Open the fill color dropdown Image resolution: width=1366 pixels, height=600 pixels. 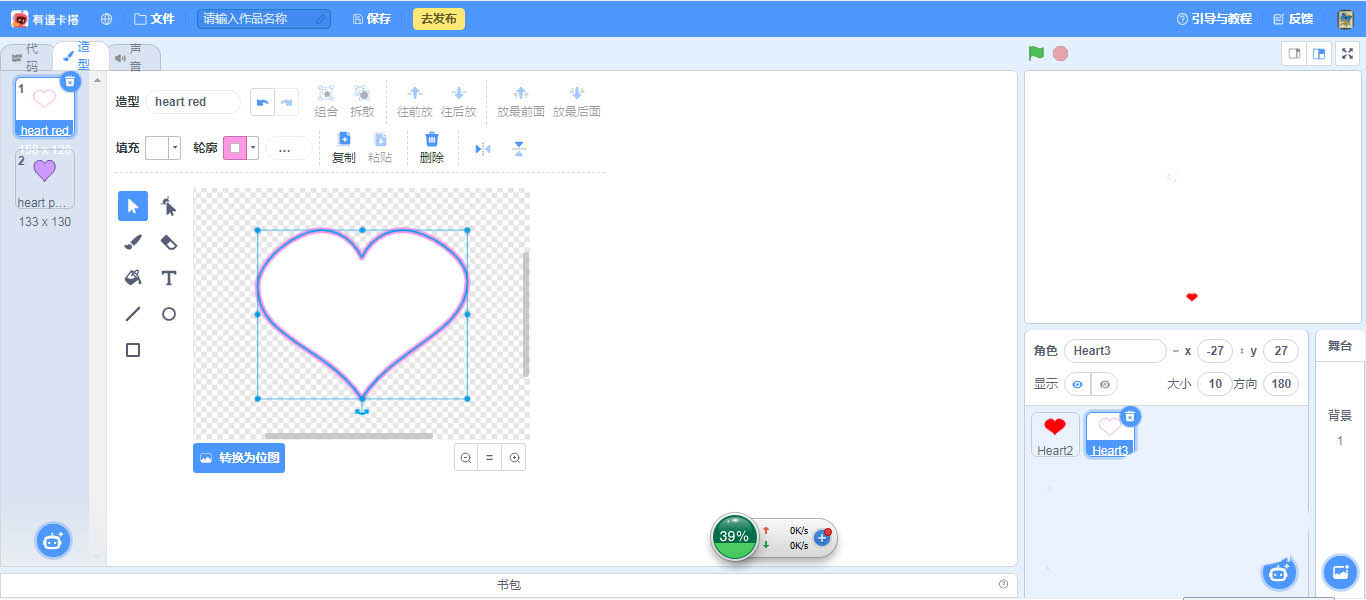click(x=176, y=148)
